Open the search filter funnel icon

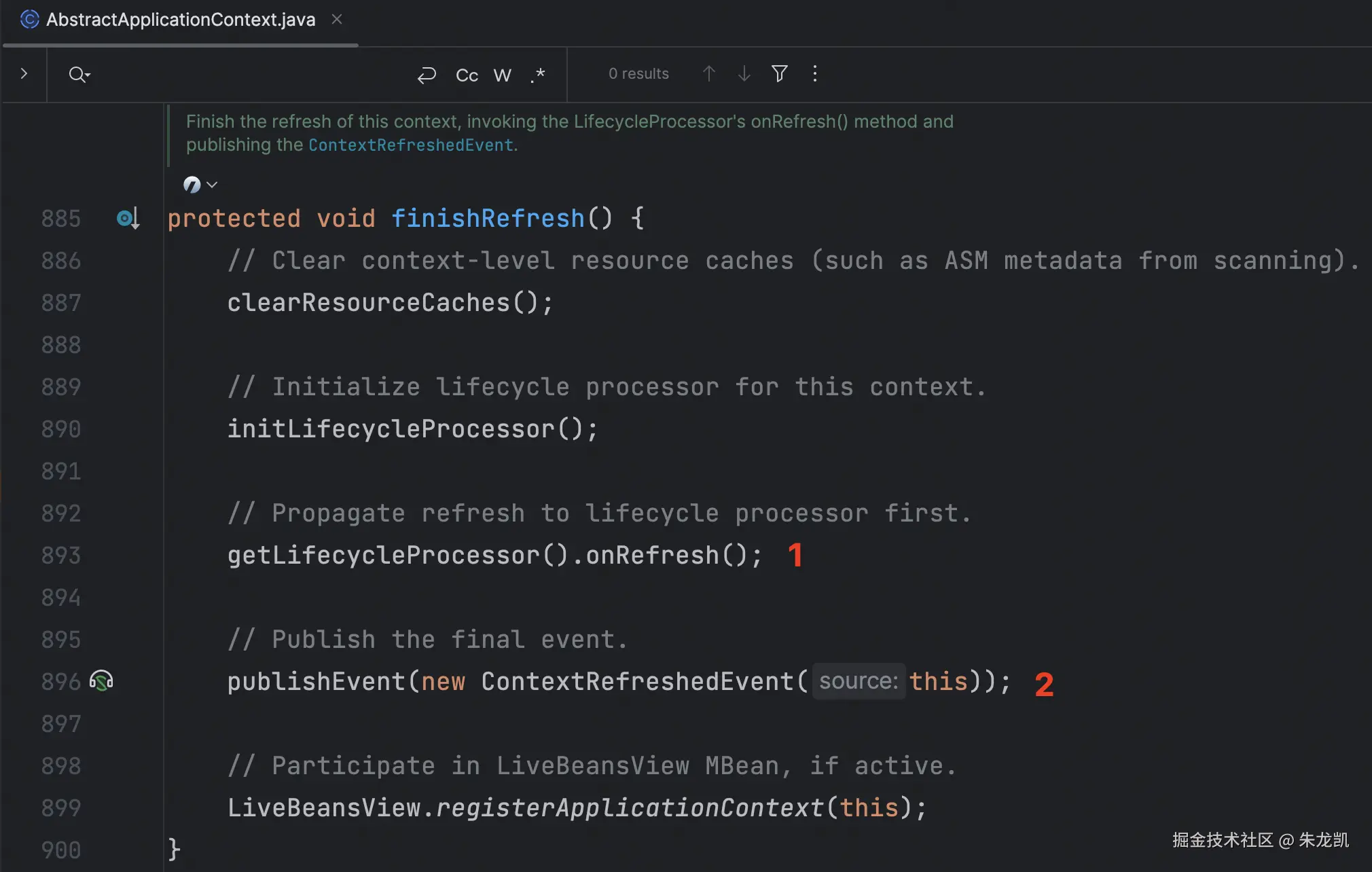pyautogui.click(x=779, y=73)
